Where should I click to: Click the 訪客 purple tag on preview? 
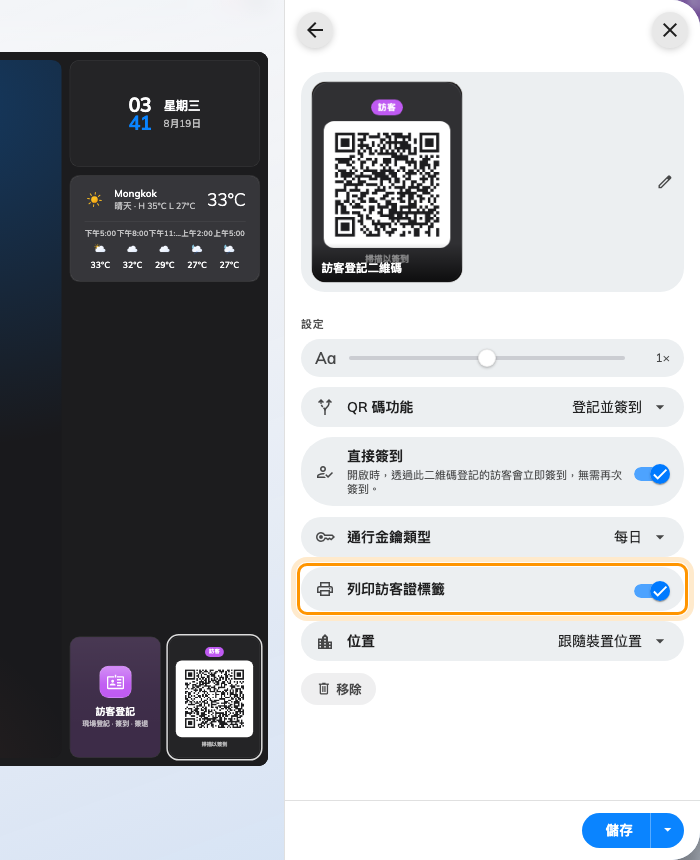click(387, 107)
